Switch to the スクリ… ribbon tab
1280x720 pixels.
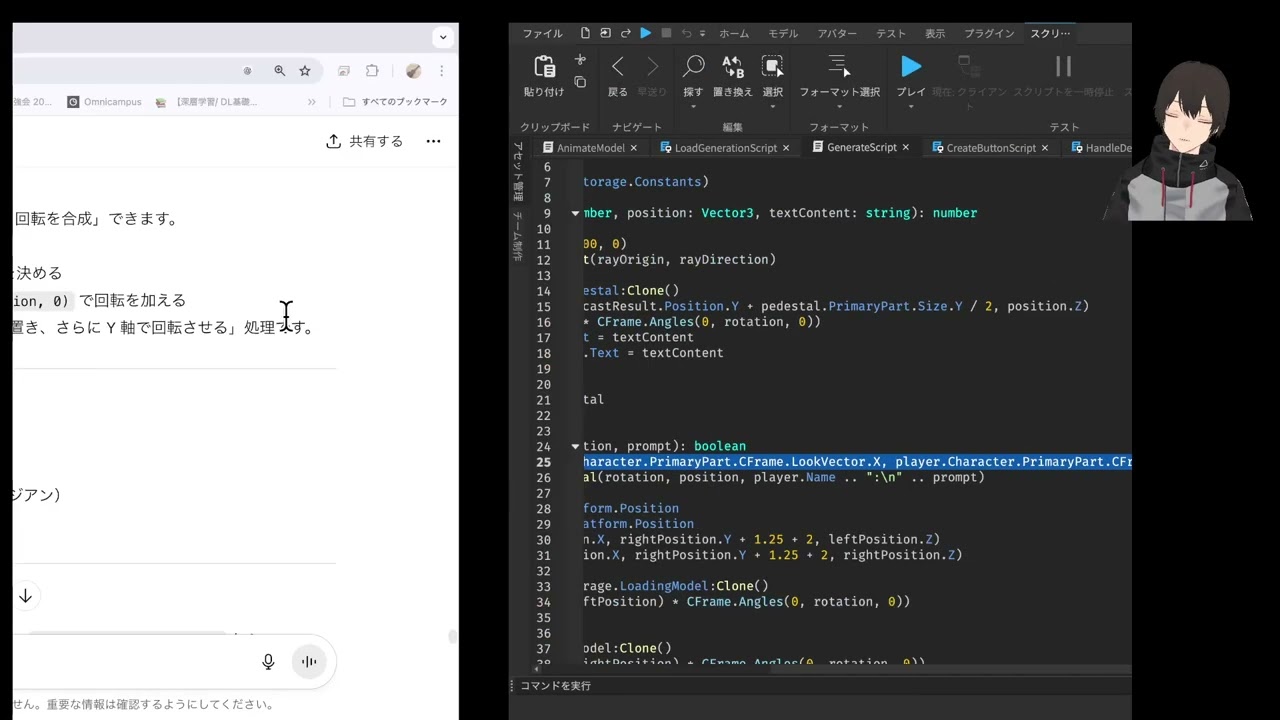coord(1050,33)
